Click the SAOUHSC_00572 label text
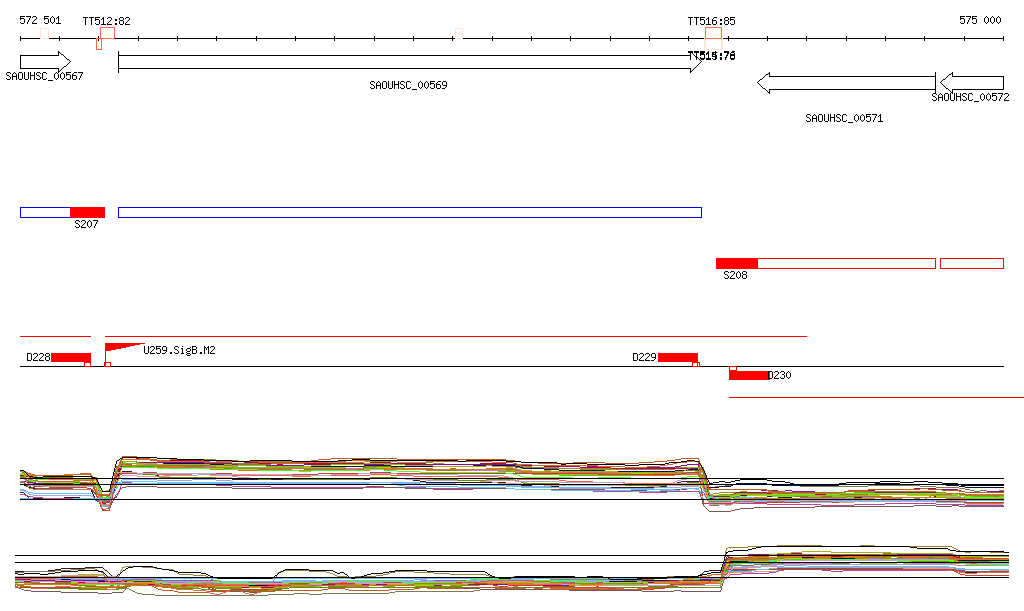Image resolution: width=1024 pixels, height=611 pixels. pyautogui.click(x=970, y=97)
